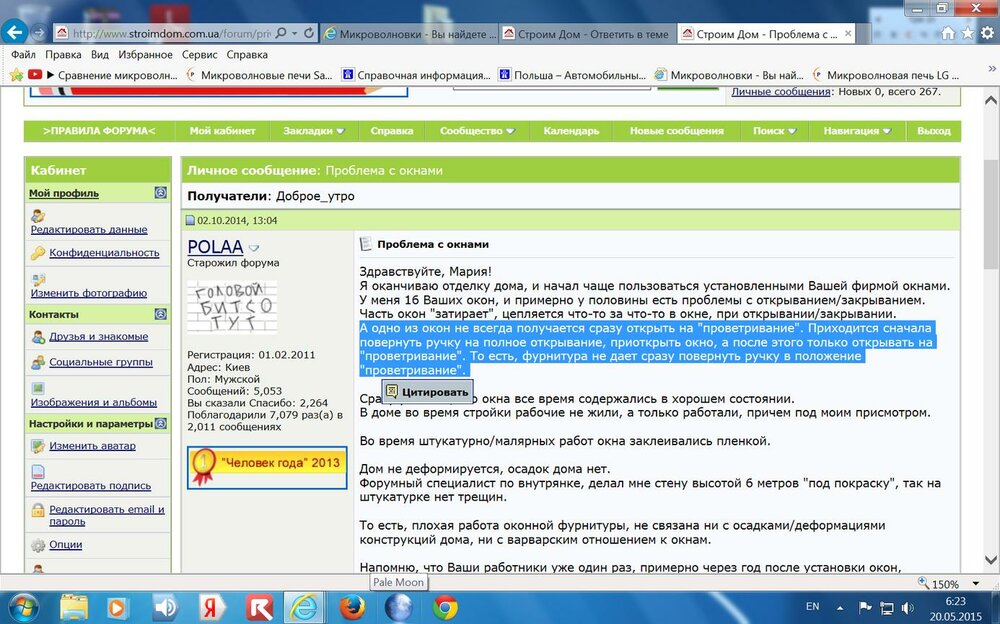Click the refresh icon in address bar
The height and width of the screenshot is (624, 1000).
[x=309, y=33]
